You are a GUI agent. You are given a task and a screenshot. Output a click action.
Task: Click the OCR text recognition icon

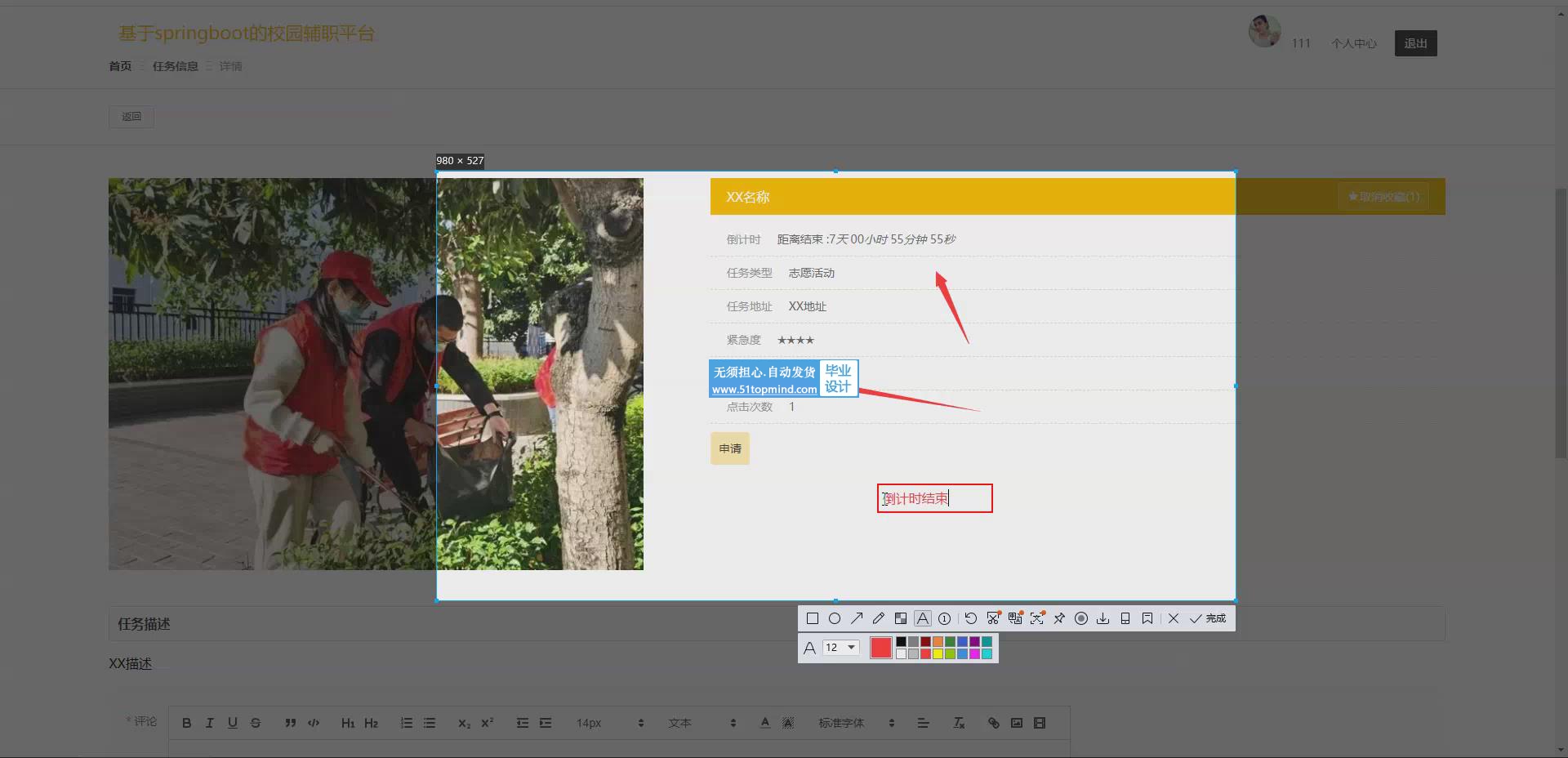(x=1037, y=618)
